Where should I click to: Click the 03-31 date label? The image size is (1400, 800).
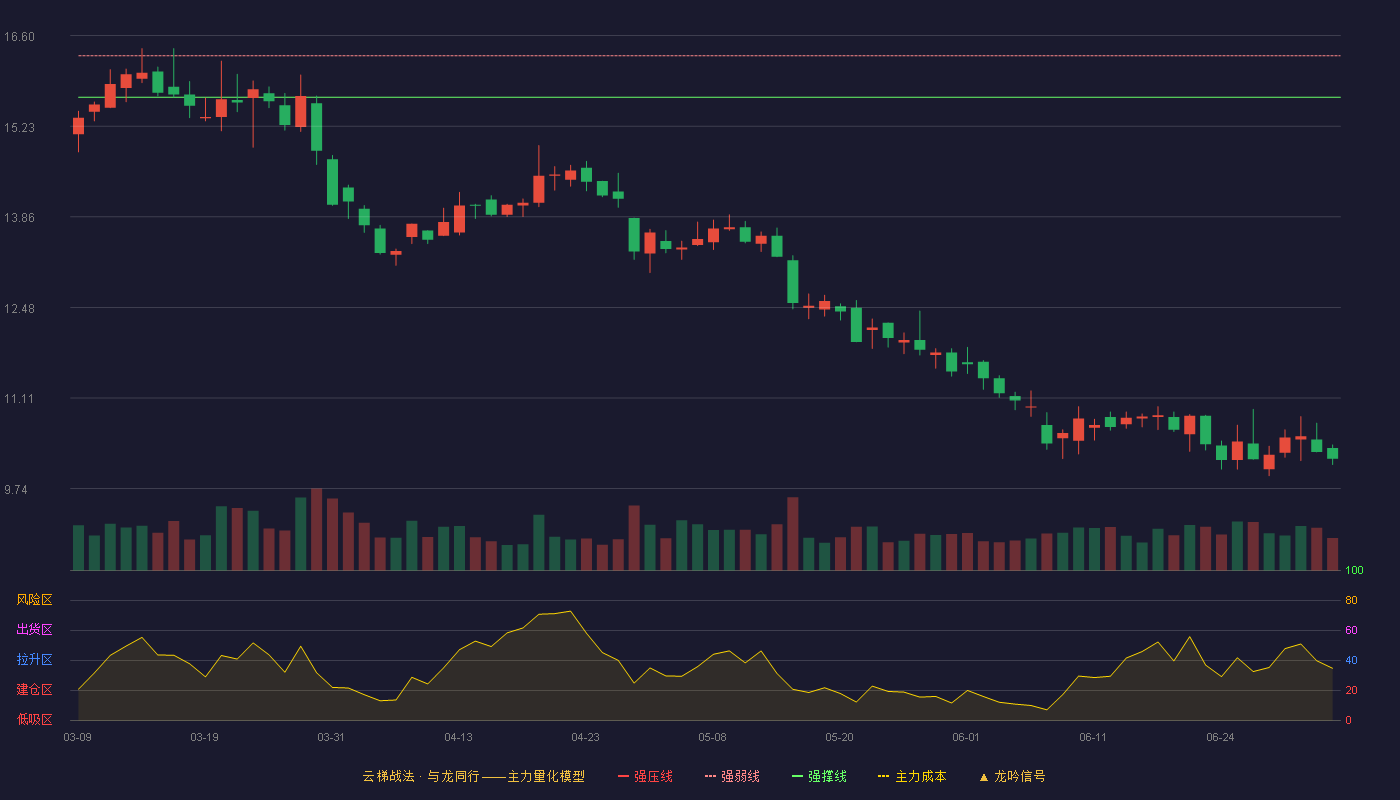331,737
